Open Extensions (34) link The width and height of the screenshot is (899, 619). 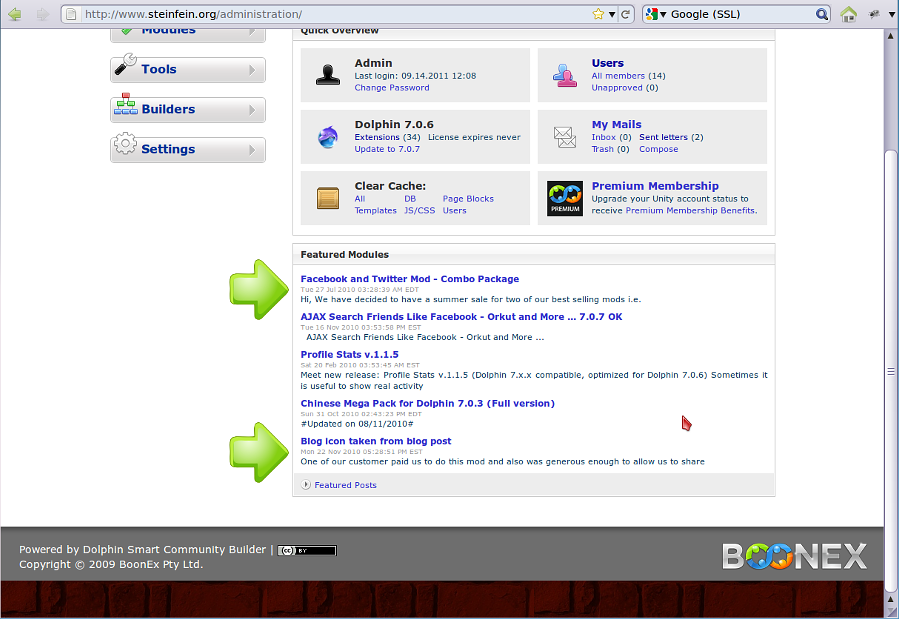coord(387,137)
